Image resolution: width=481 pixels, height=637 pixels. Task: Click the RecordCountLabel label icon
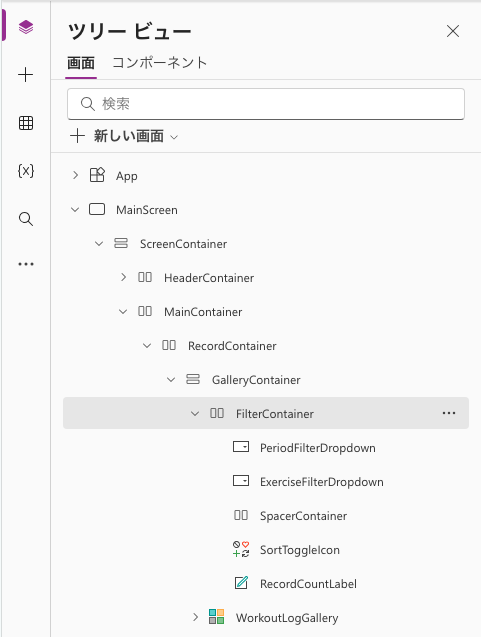point(241,583)
